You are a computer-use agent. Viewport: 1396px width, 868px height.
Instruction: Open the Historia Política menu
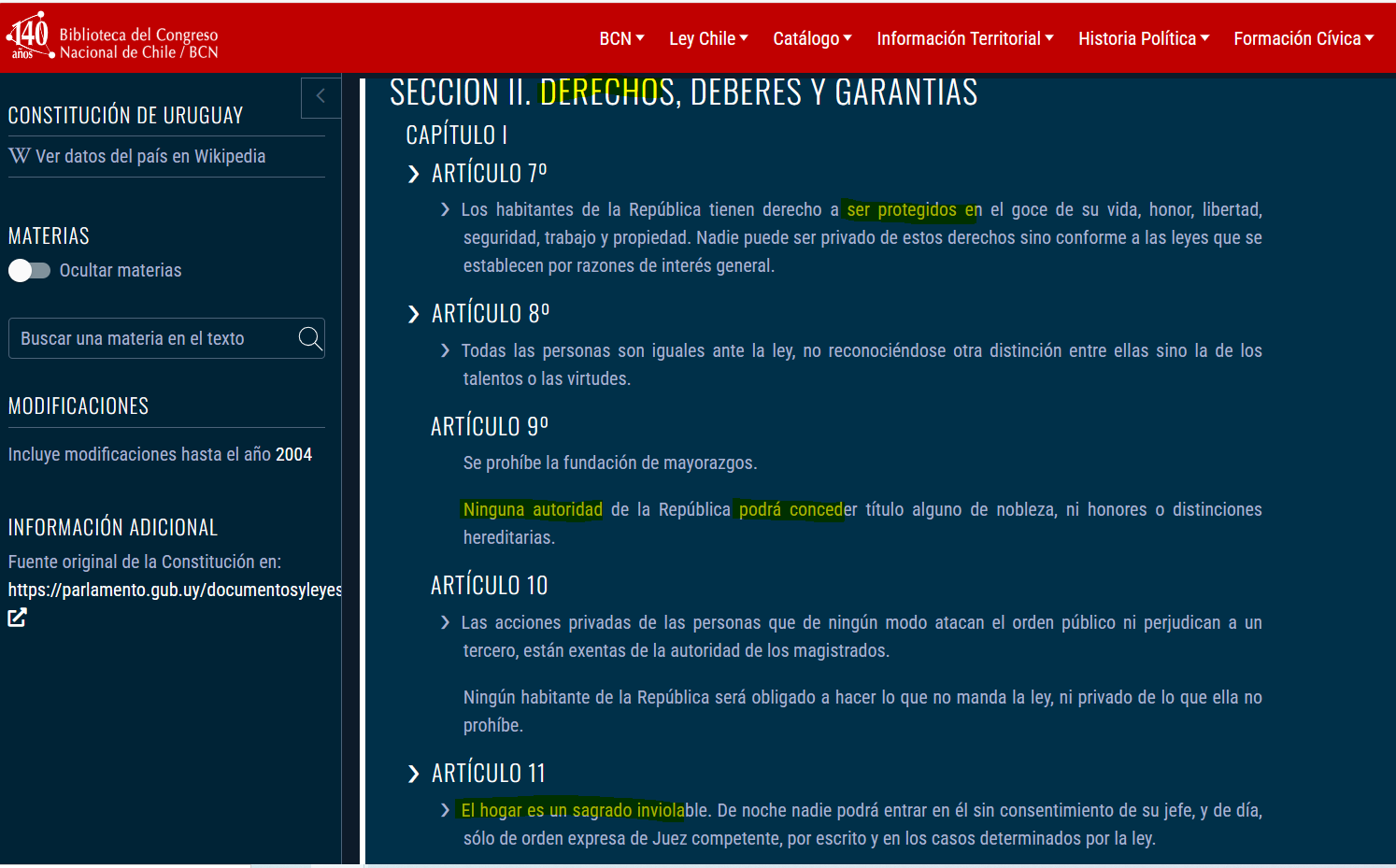1144,38
